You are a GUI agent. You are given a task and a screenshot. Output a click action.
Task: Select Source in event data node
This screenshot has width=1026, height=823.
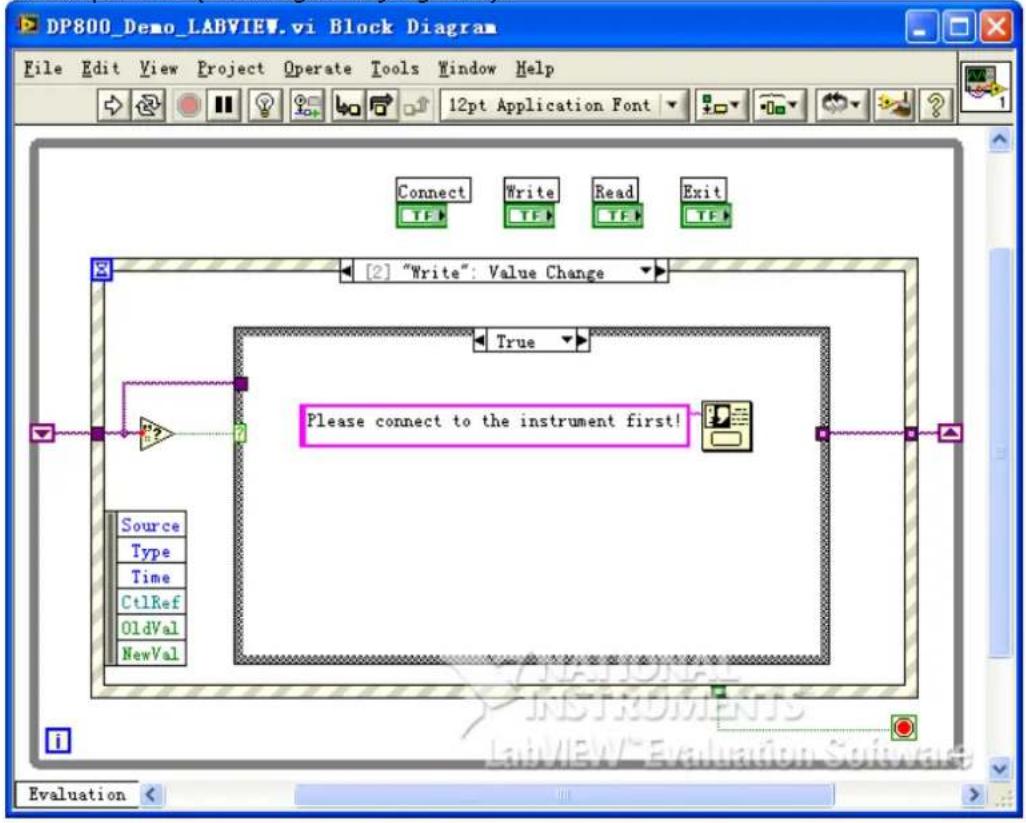point(150,525)
